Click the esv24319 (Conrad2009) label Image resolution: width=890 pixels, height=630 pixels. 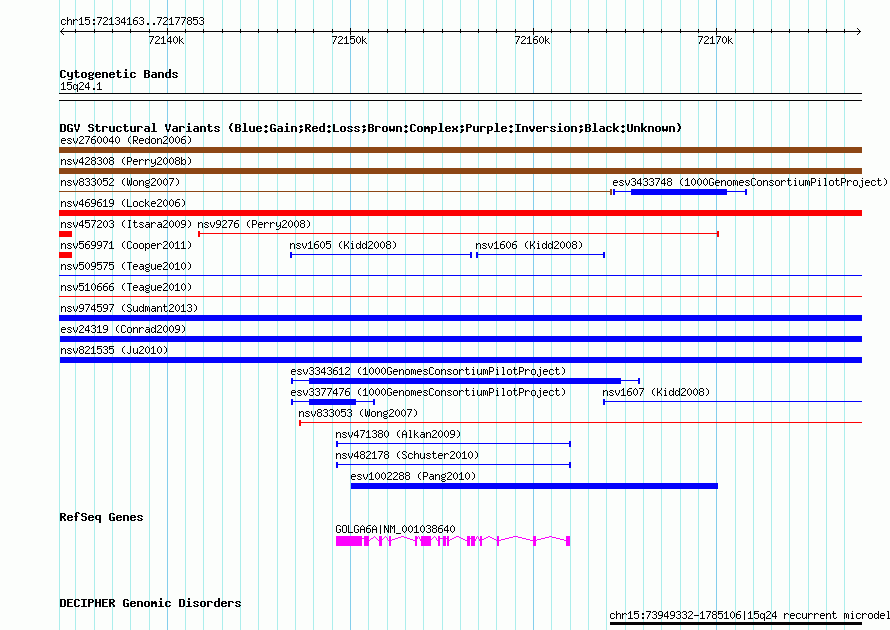tap(123, 329)
